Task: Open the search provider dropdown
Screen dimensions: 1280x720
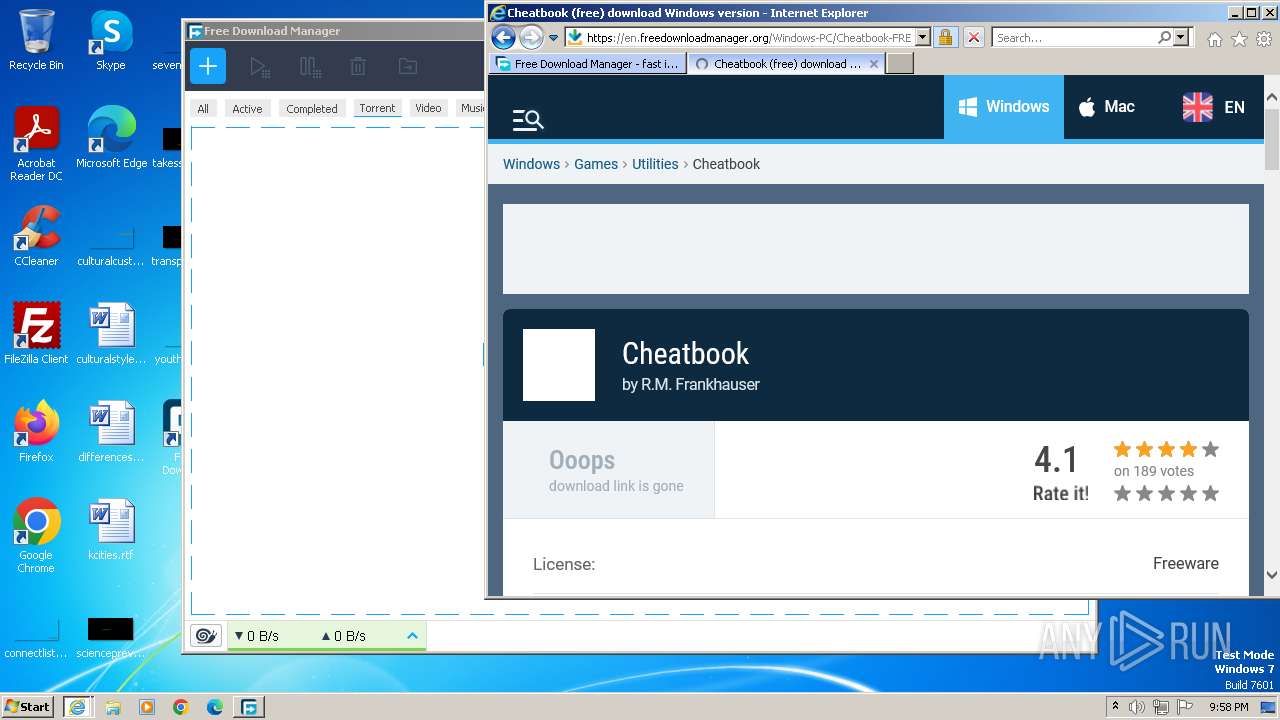Action: [1181, 38]
